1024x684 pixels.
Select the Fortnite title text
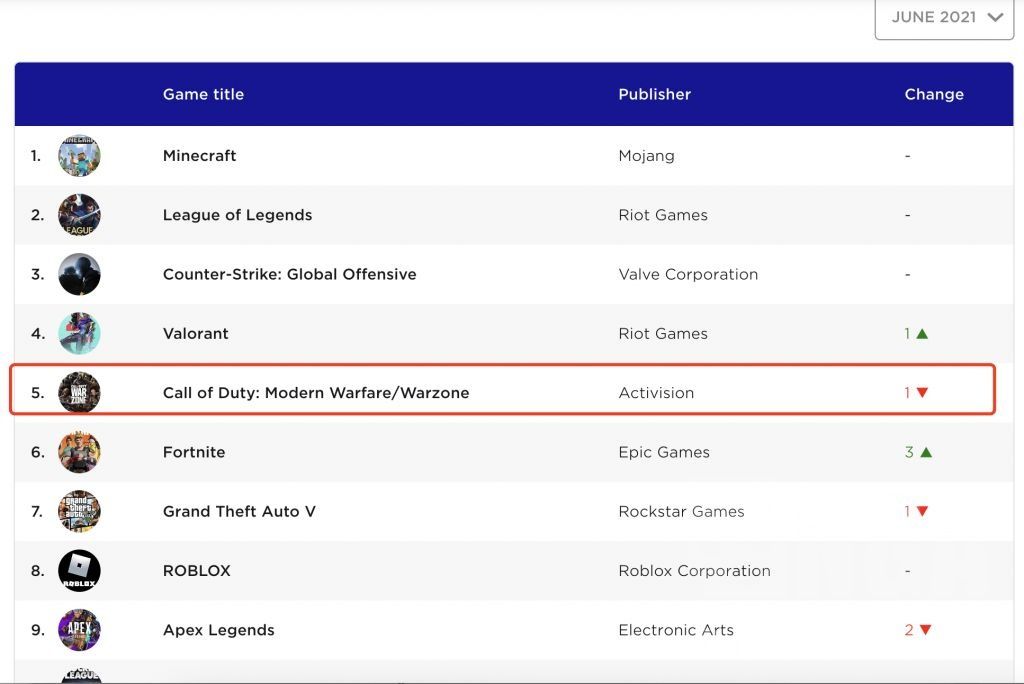click(194, 452)
